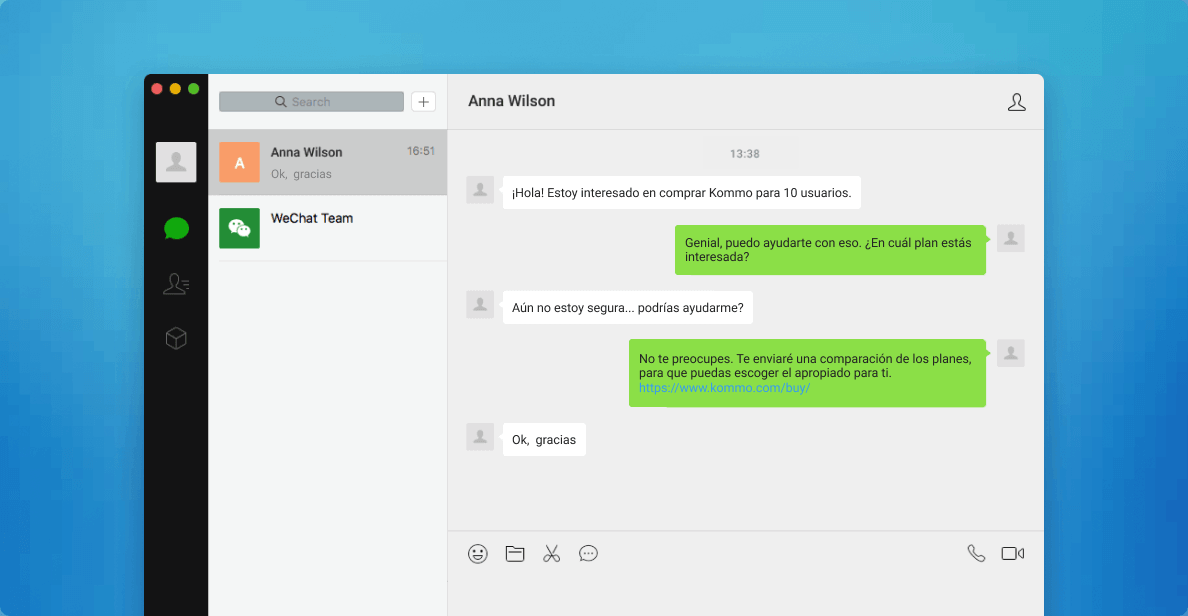Click the "Ok, gracias" message bubble
Viewport: 1188px width, 616px height.
(x=544, y=440)
